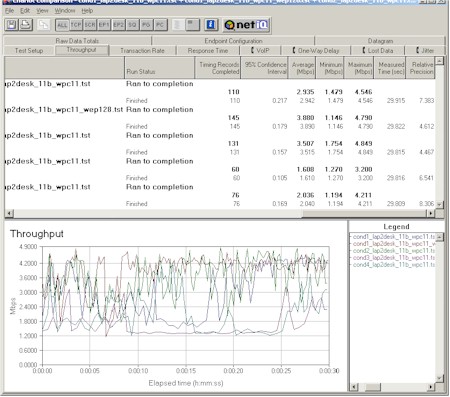Select the SQ group filter button

coord(132,25)
